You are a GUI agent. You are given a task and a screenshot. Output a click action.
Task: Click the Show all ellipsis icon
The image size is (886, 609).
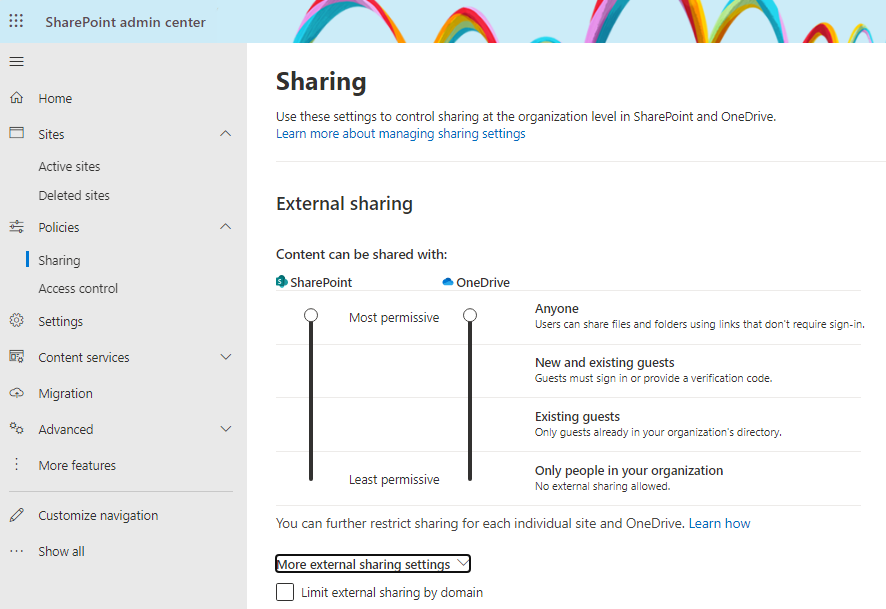click(x=16, y=551)
